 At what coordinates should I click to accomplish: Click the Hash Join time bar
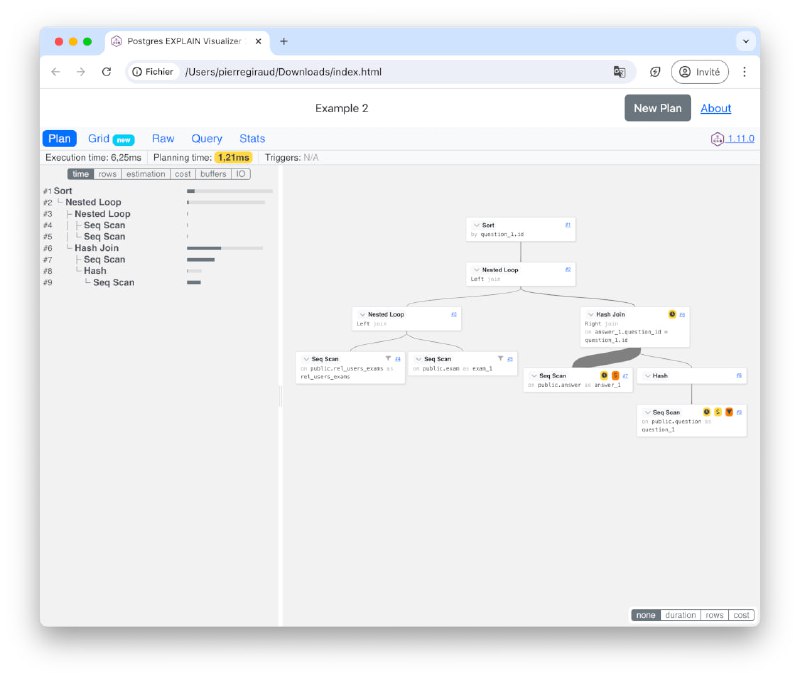[224, 248]
